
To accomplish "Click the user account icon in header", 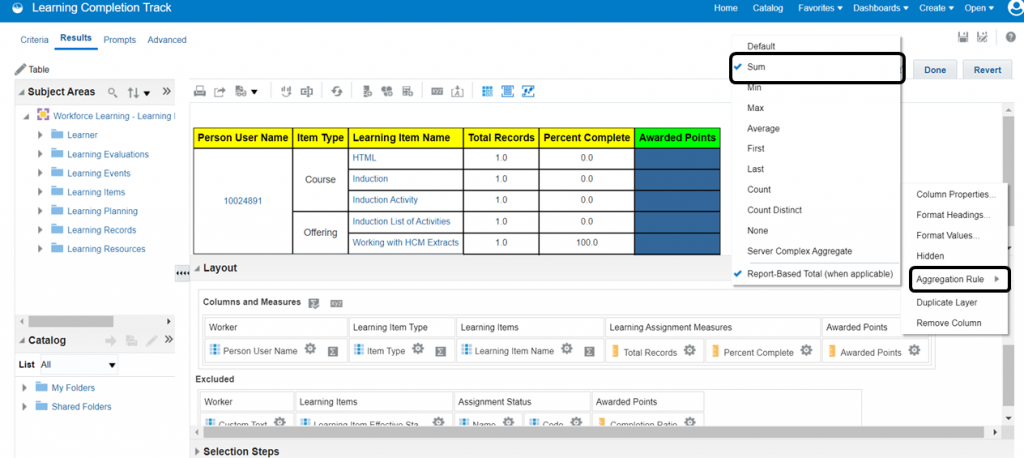I will (1017, 8).
